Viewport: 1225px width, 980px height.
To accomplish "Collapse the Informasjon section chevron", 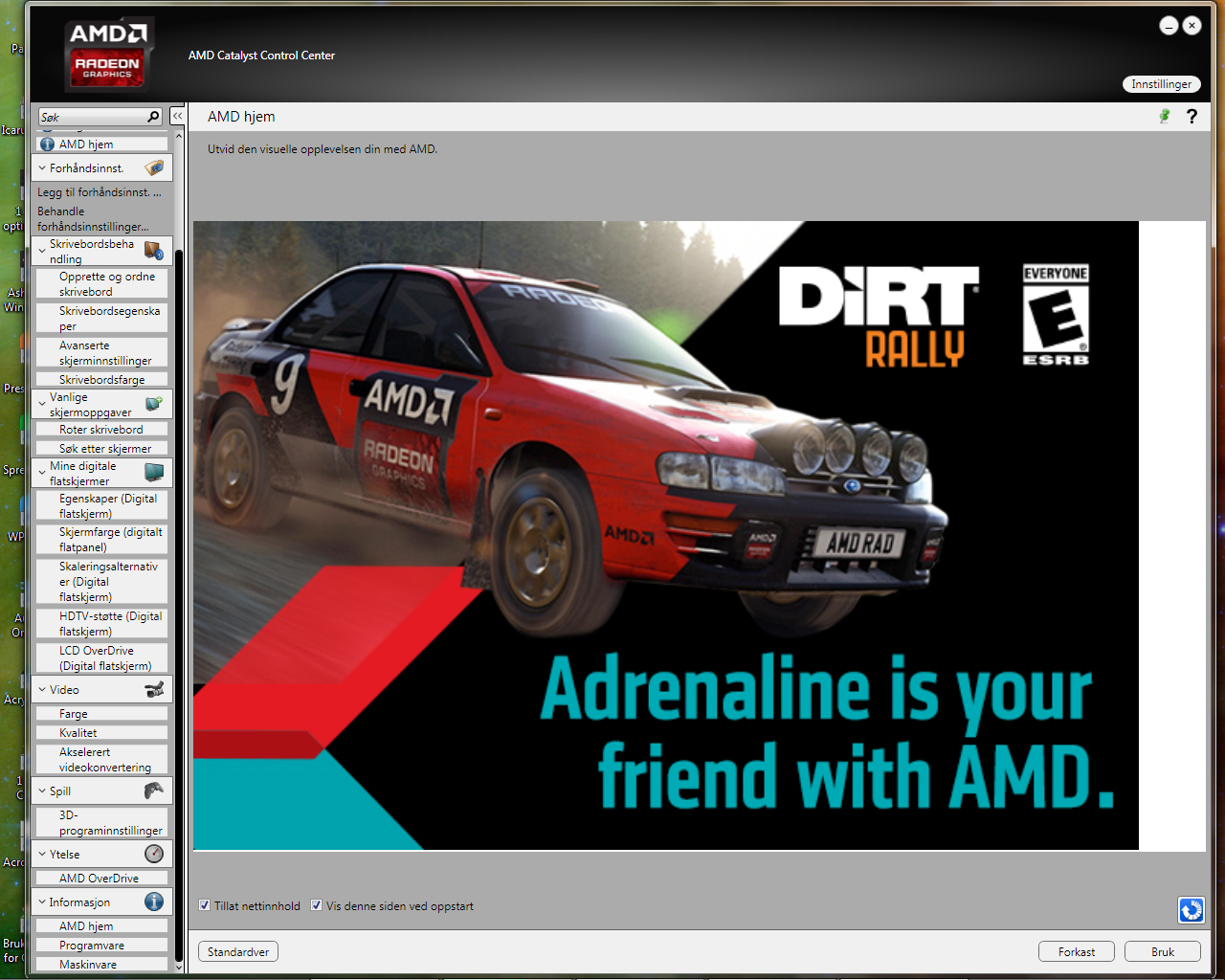I will click(42, 902).
